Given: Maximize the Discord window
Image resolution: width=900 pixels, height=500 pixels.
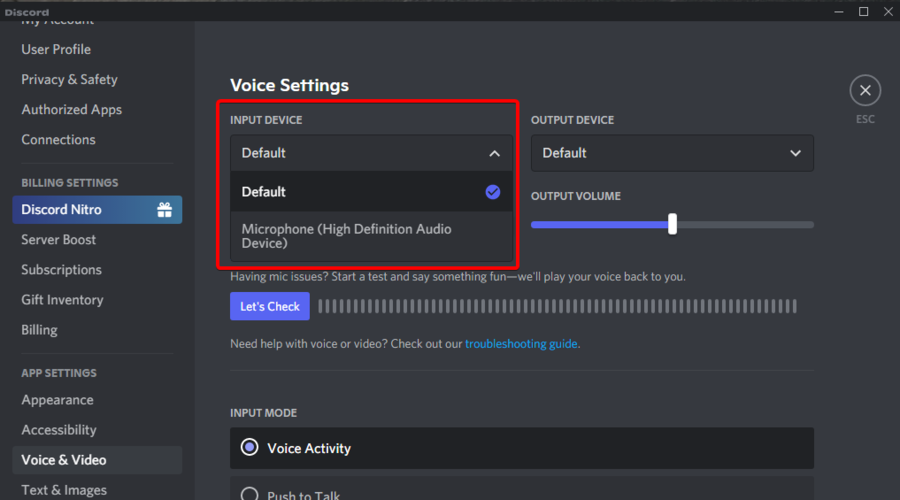Looking at the screenshot, I should 863,11.
